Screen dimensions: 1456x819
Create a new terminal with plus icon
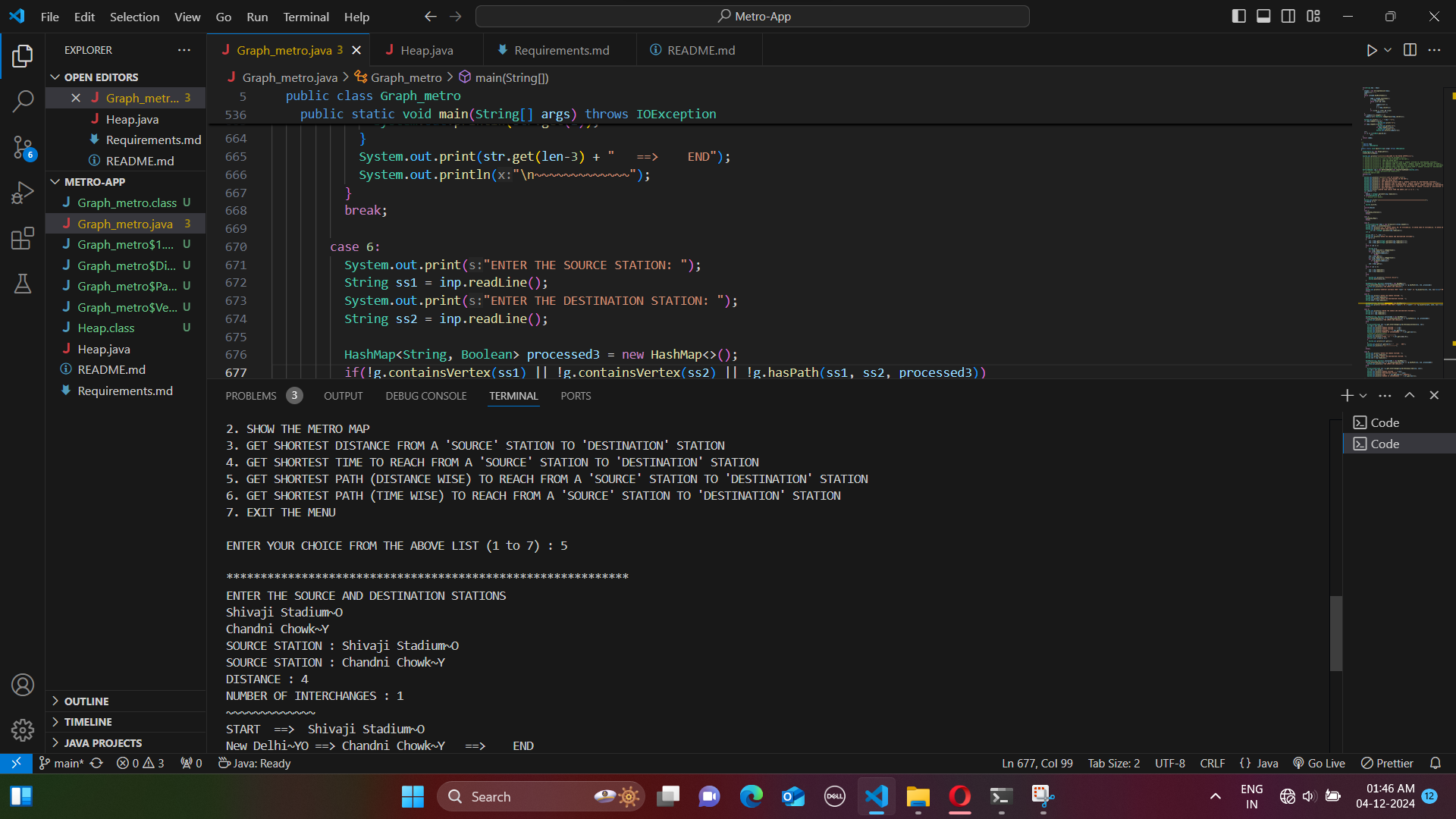(1347, 395)
